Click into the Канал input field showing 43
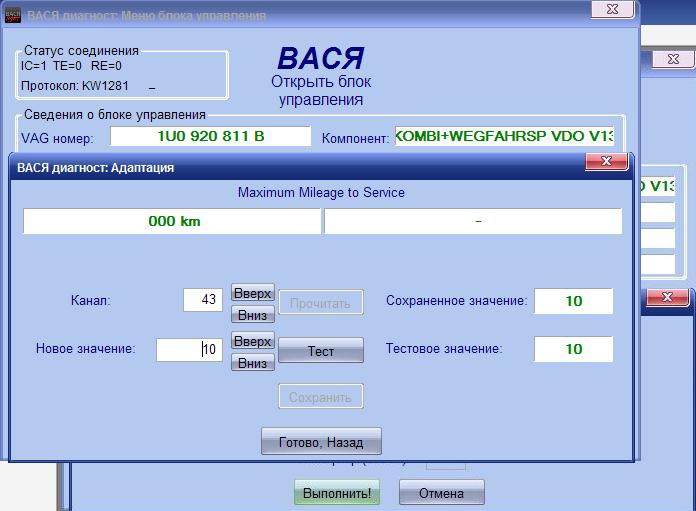Screen dimensions: 696x511 203,300
